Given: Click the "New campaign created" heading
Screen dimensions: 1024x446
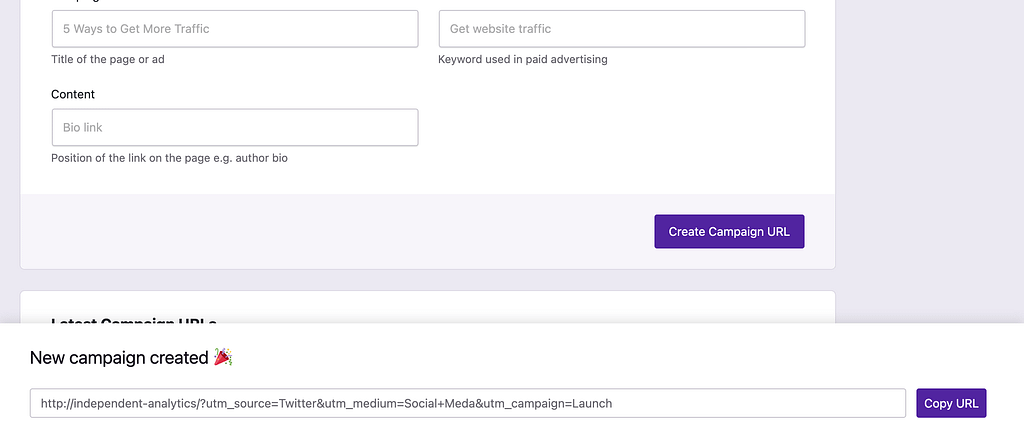Looking at the screenshot, I should point(118,358).
